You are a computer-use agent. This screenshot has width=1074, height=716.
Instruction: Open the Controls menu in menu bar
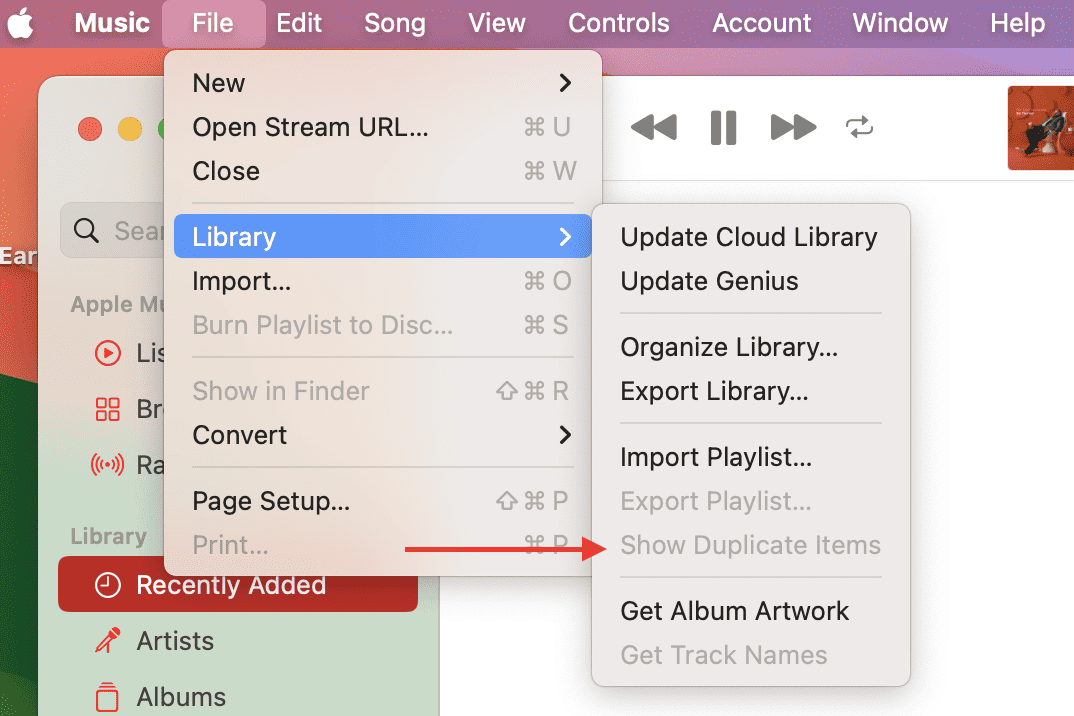click(619, 23)
